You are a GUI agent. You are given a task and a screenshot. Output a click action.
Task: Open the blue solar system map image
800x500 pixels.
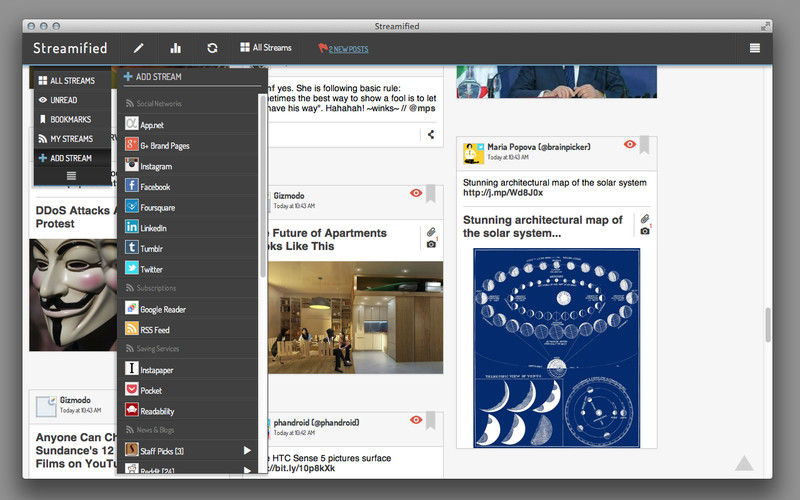[557, 348]
